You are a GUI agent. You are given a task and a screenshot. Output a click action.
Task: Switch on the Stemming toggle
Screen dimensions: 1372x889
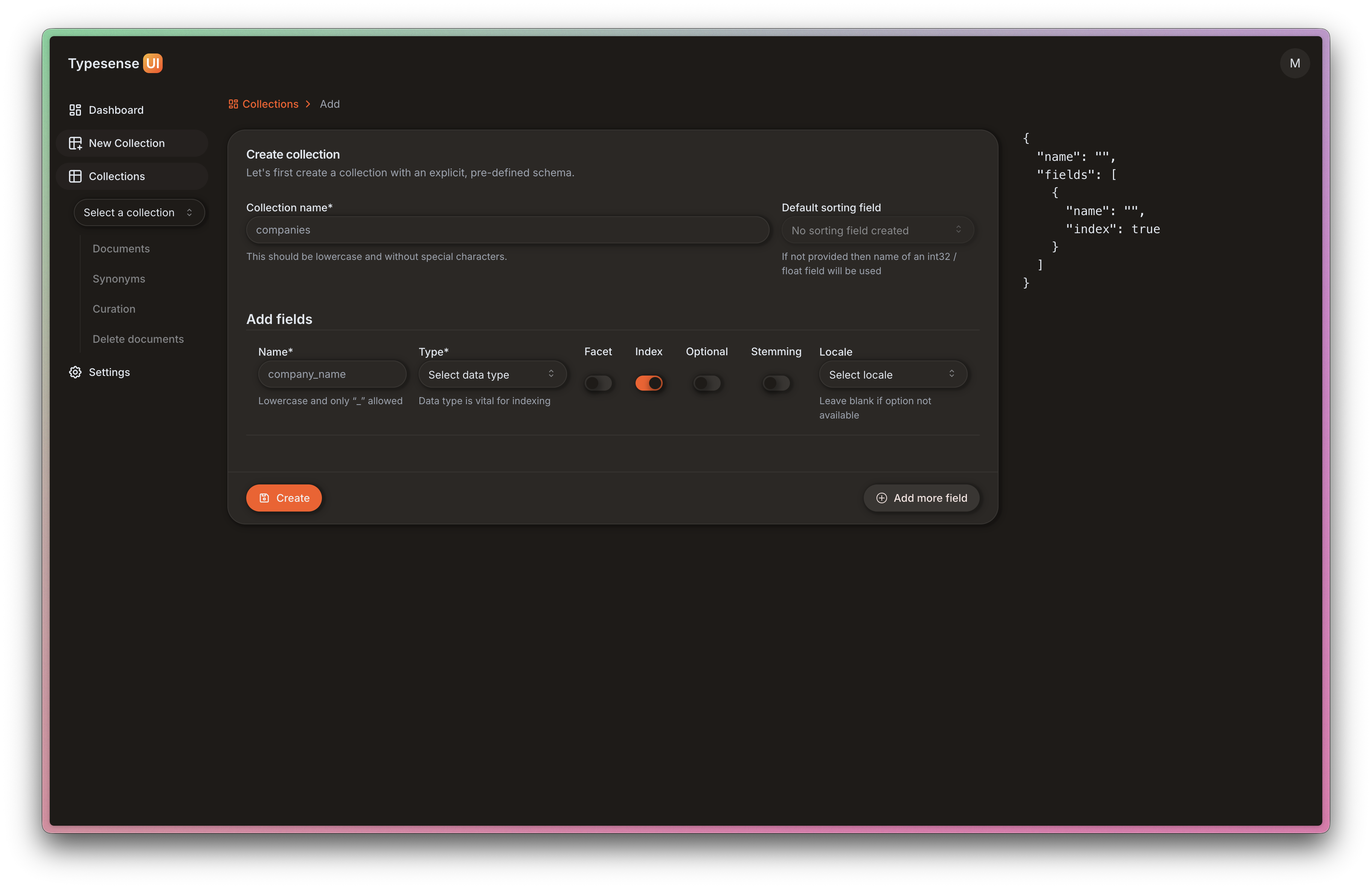776,382
